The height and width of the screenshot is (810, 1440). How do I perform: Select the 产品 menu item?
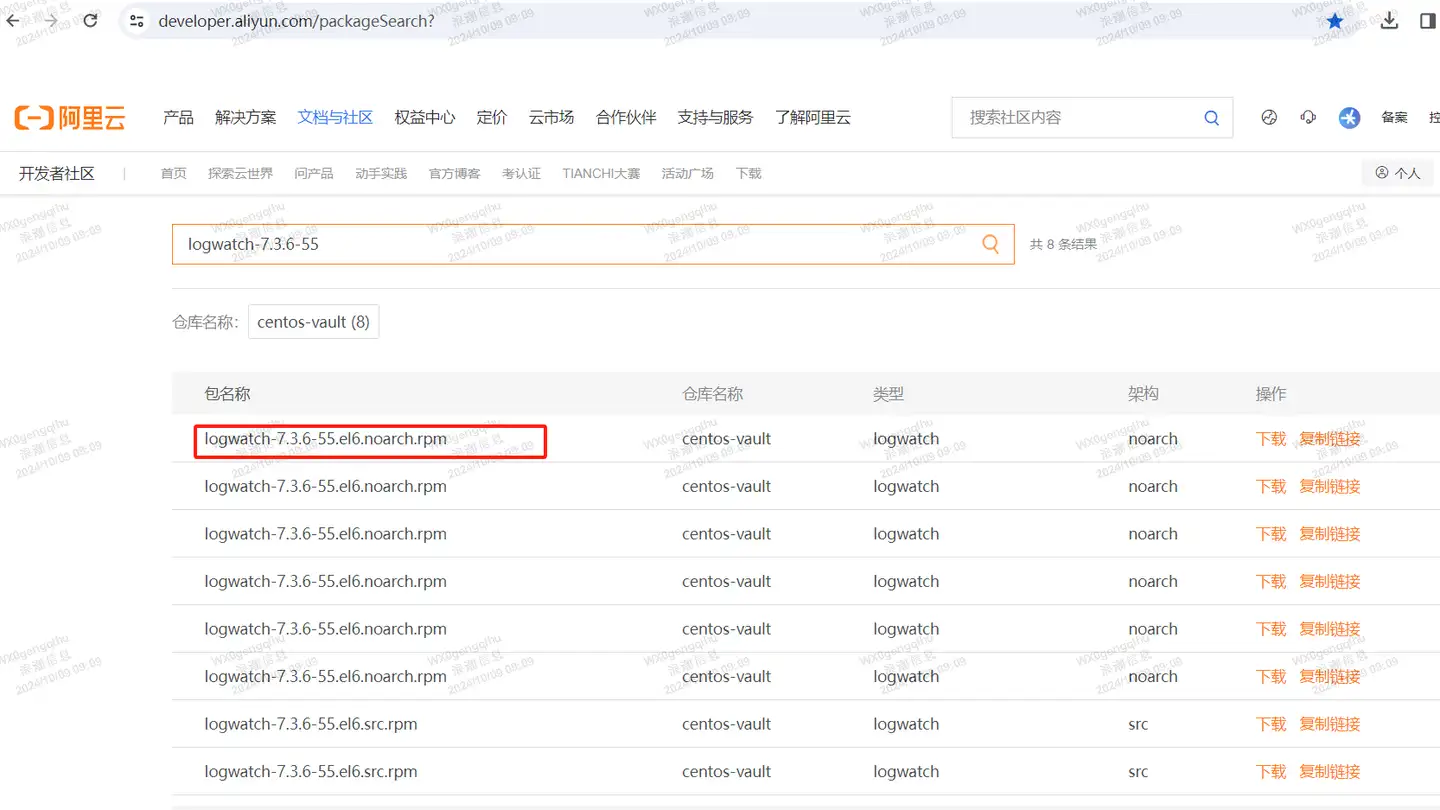coord(178,117)
